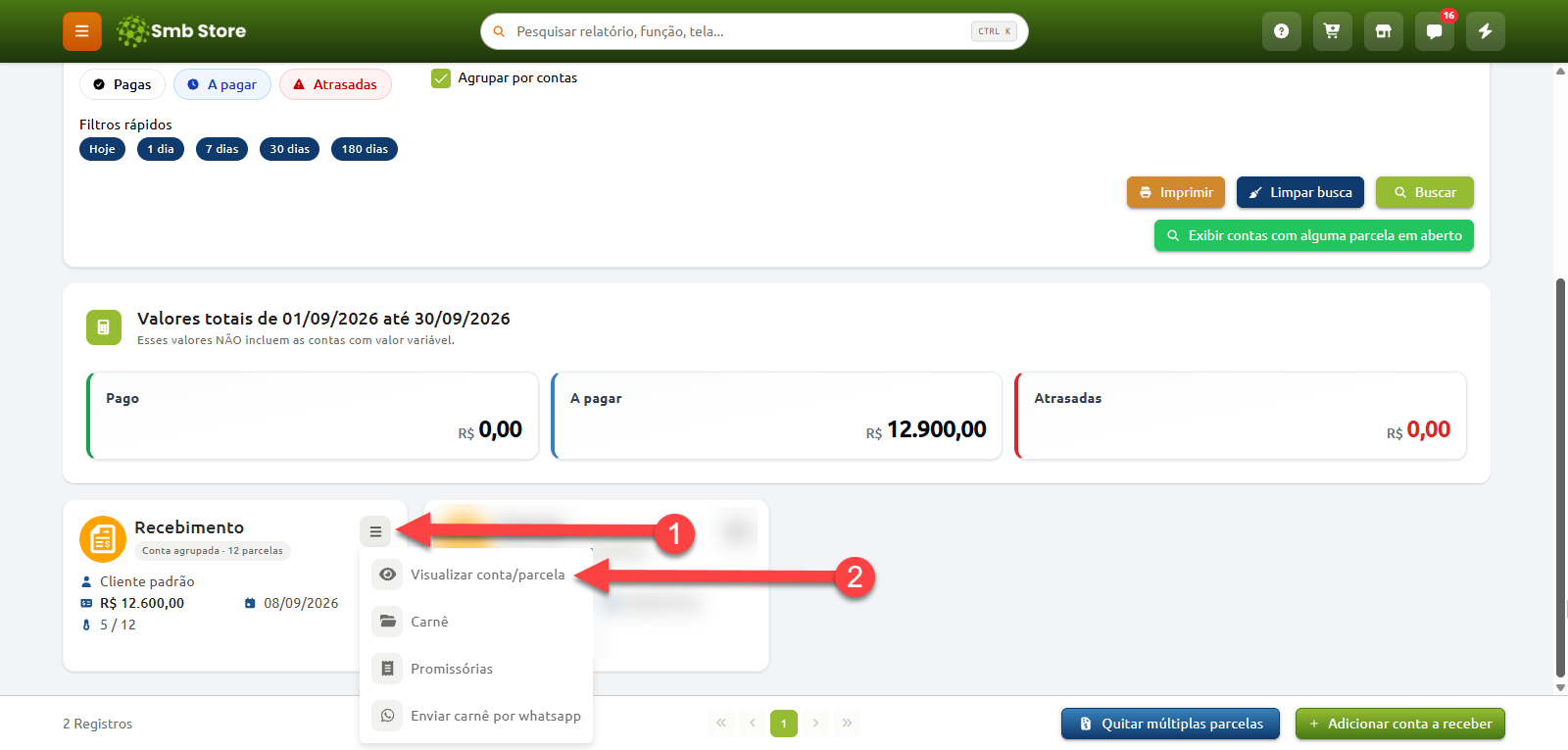
Task: Go to page 1 in pagination
Action: coord(784,724)
